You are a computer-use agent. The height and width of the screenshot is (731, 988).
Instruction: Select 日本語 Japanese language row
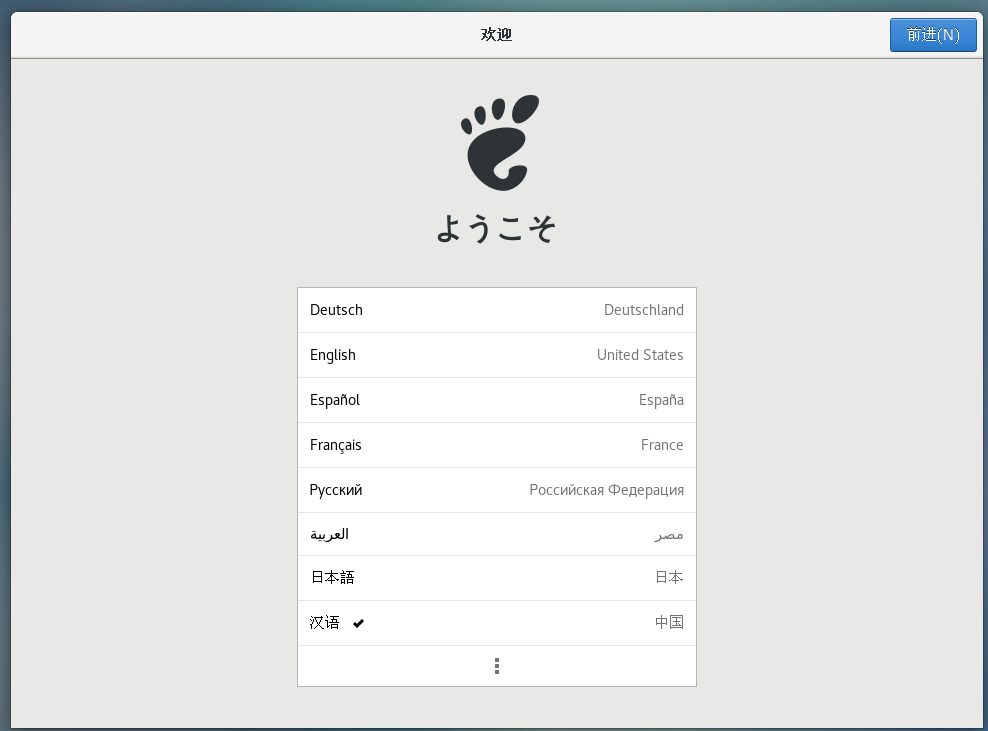pyautogui.click(x=497, y=578)
